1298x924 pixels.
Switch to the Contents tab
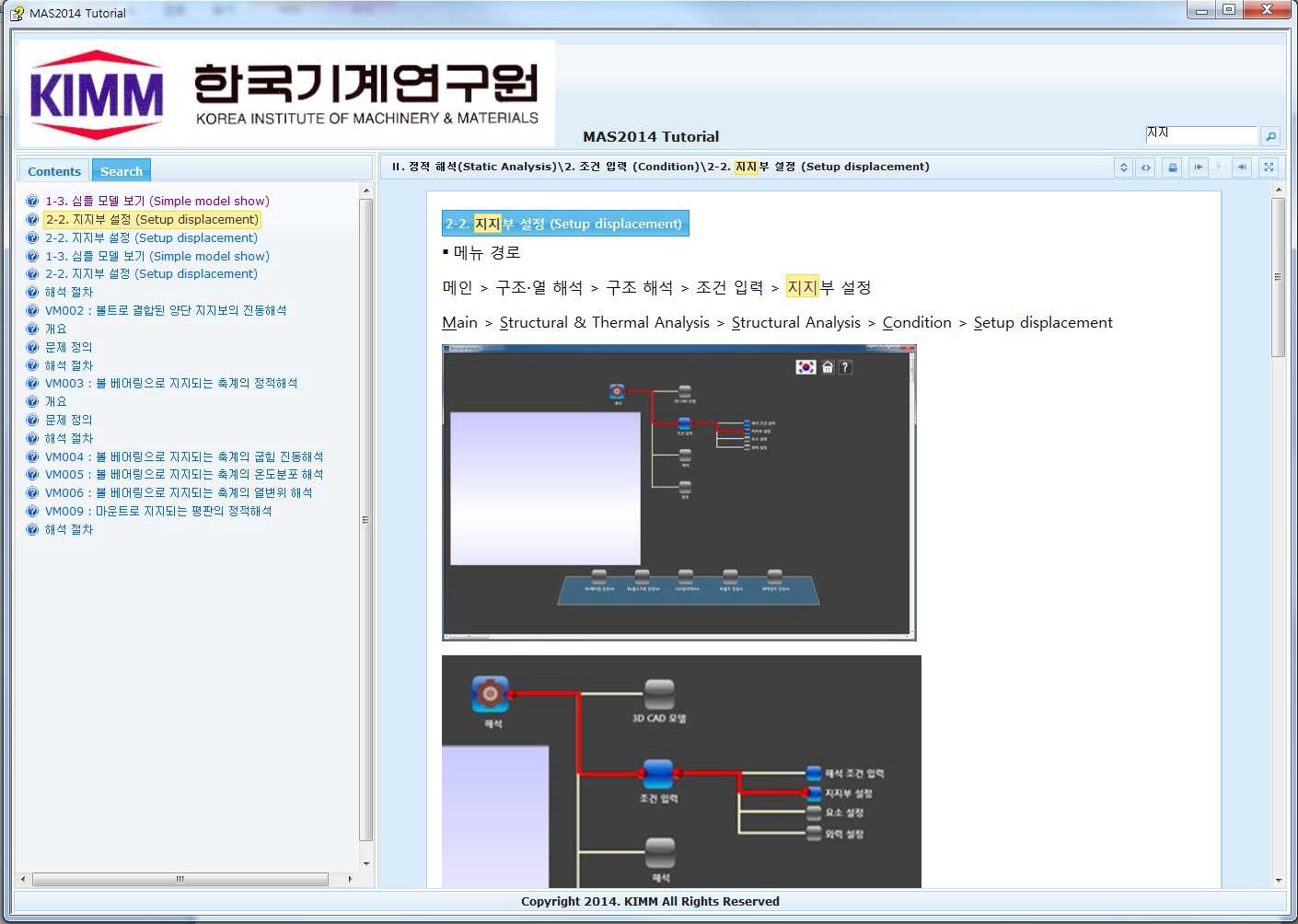click(54, 170)
